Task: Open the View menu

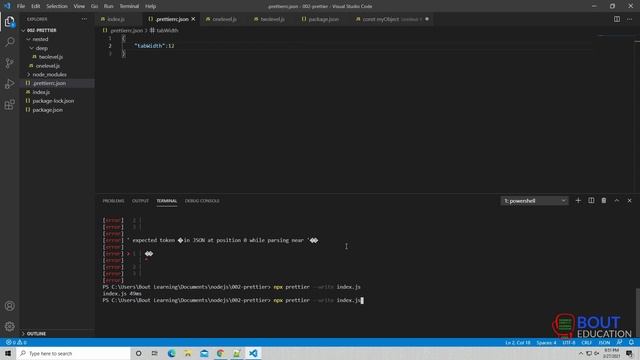Action: 79,6
